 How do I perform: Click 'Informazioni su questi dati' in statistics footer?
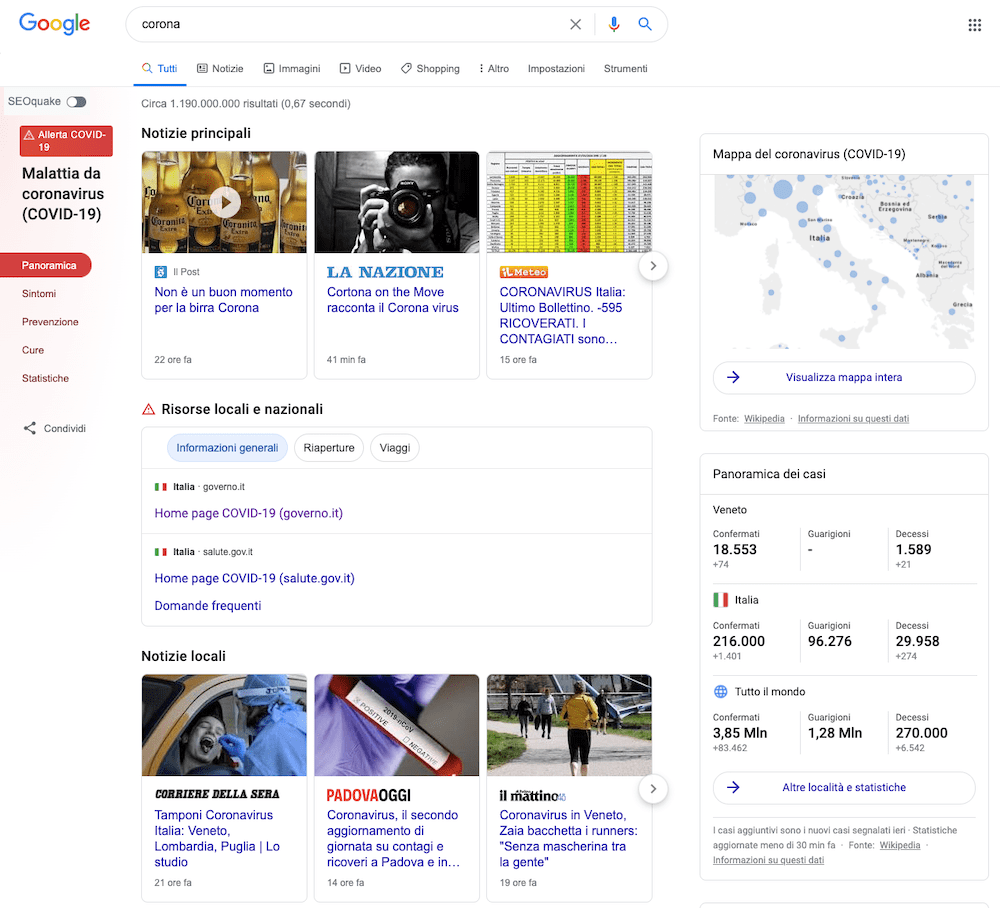point(768,860)
